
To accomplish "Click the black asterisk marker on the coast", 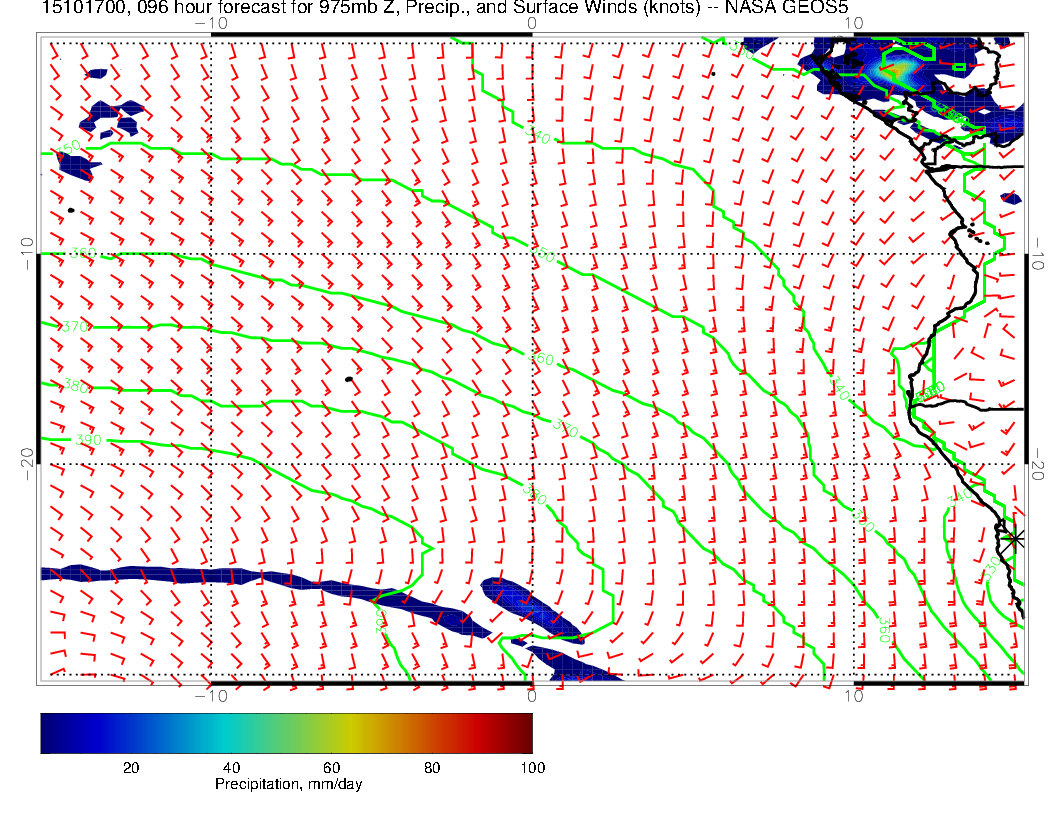I will (1014, 538).
